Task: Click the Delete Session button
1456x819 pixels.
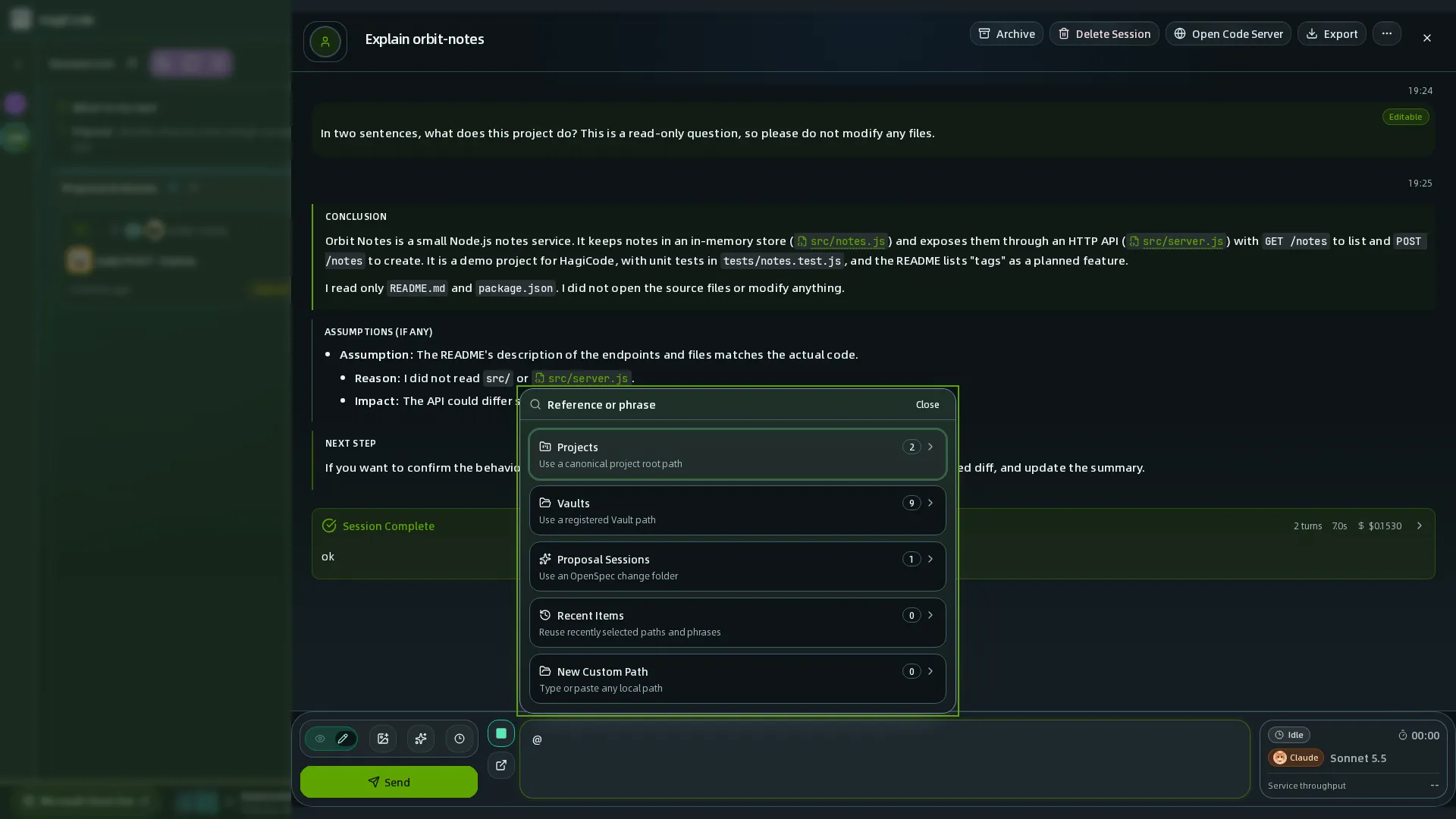Action: pos(1104,33)
